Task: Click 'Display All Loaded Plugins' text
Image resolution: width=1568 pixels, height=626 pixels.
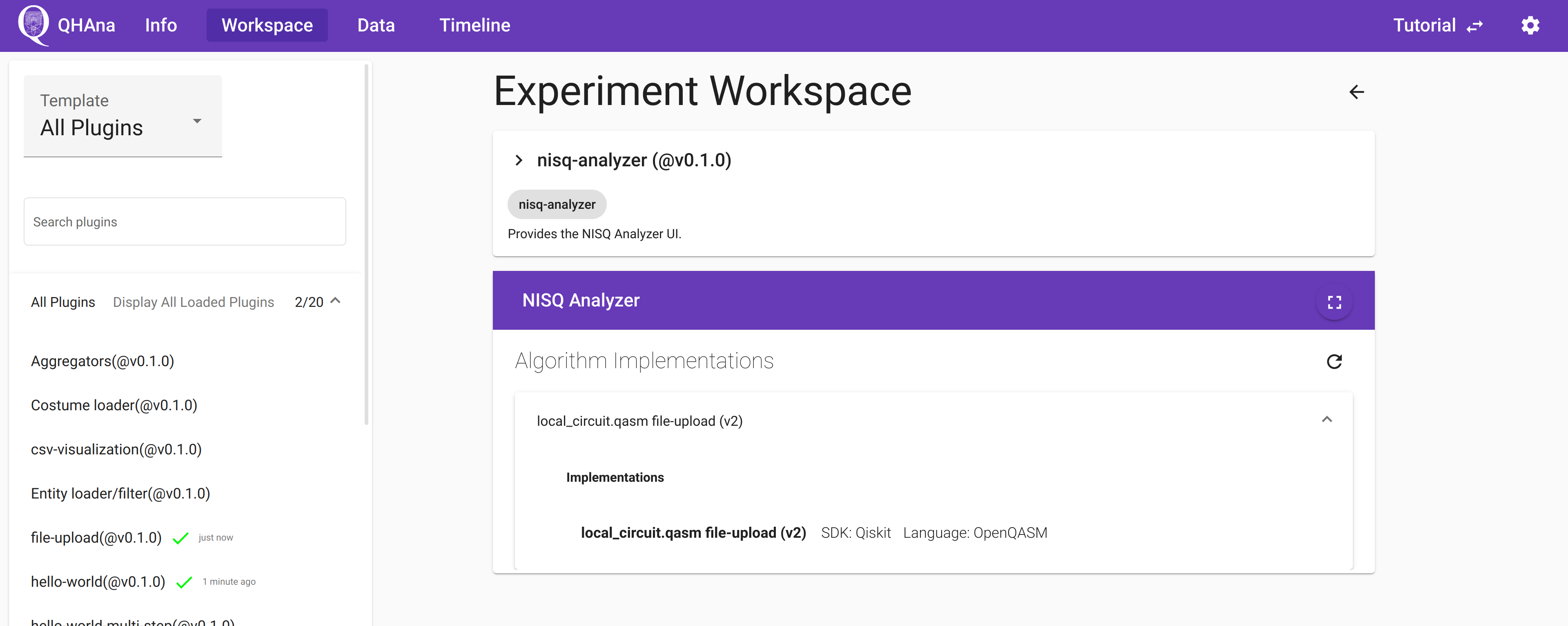Action: (x=194, y=302)
